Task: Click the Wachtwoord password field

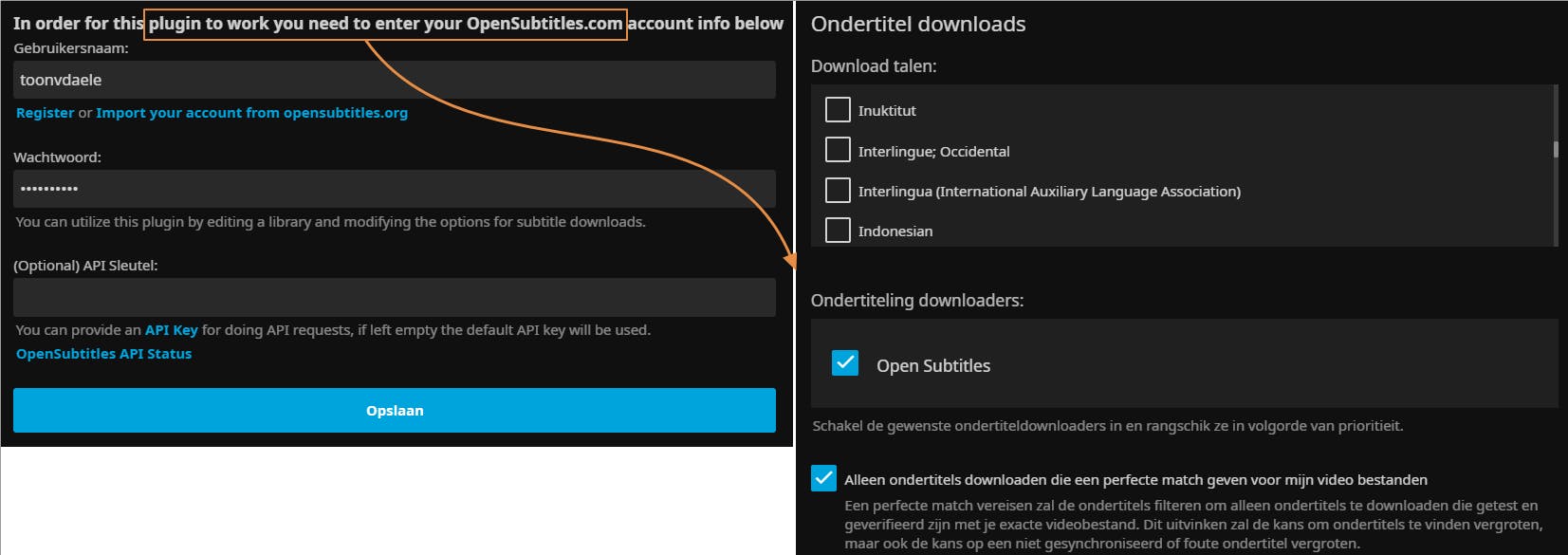Action: pos(394,189)
